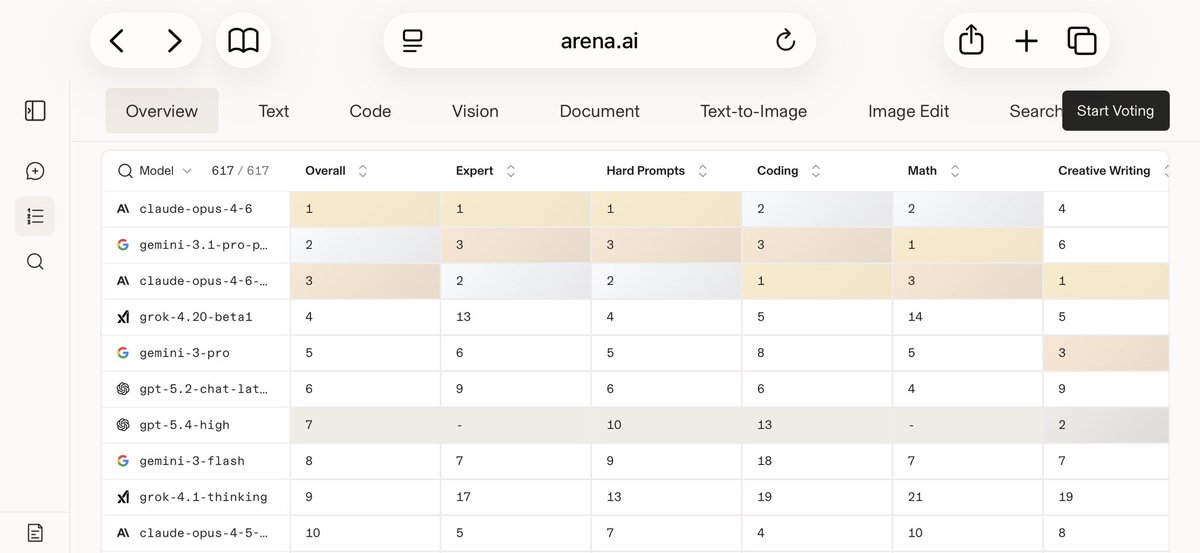Sort by the Math column

click(x=954, y=171)
